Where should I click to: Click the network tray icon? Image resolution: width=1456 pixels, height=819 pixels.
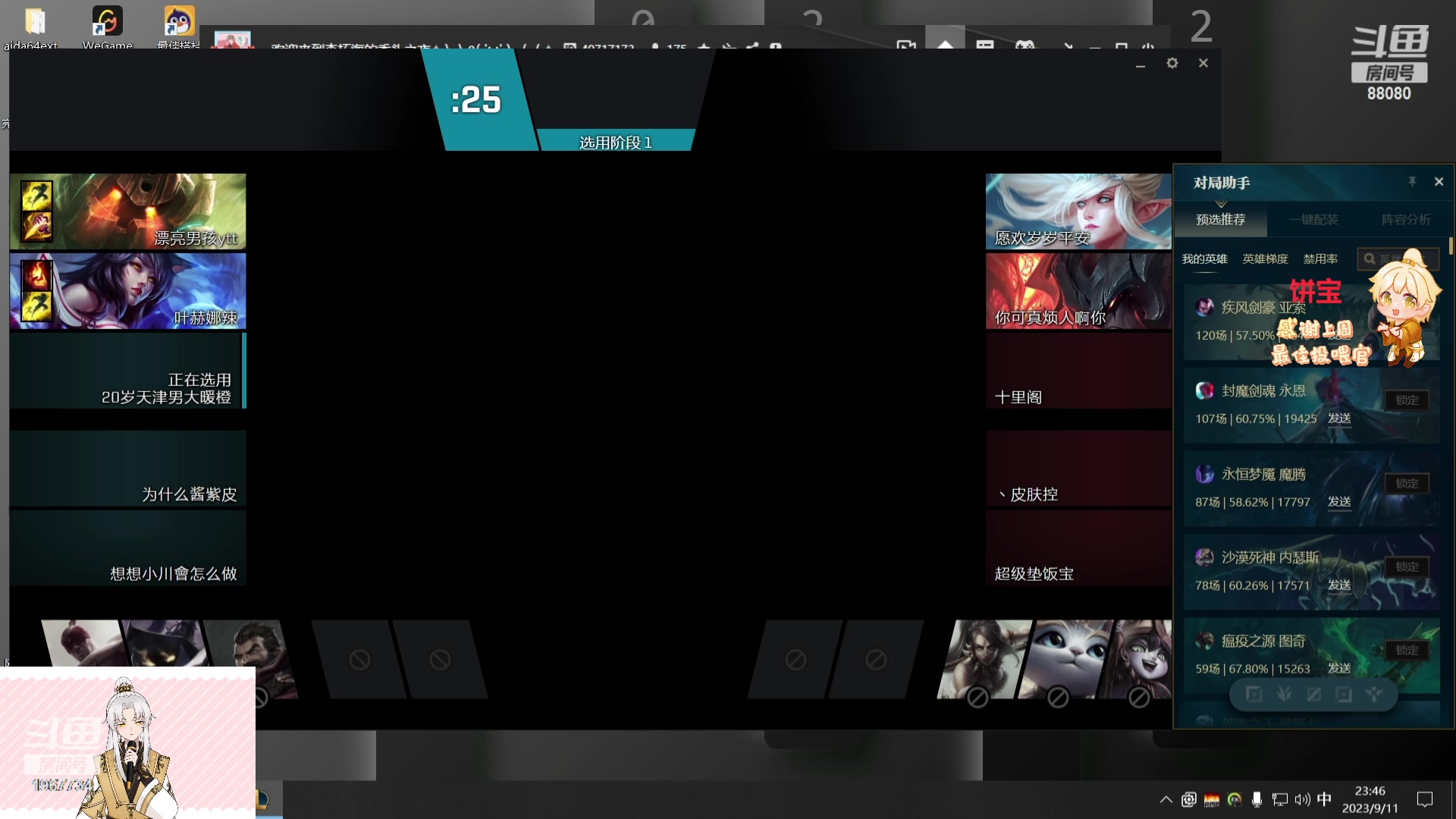point(1280,799)
